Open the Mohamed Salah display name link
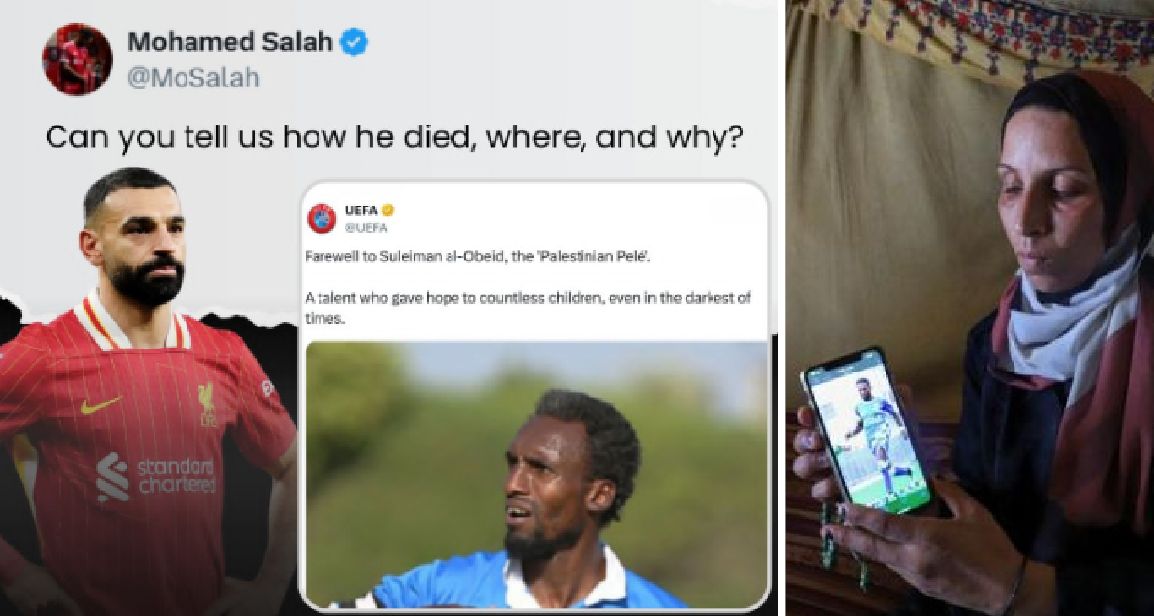The width and height of the screenshot is (1154, 616). 230,42
